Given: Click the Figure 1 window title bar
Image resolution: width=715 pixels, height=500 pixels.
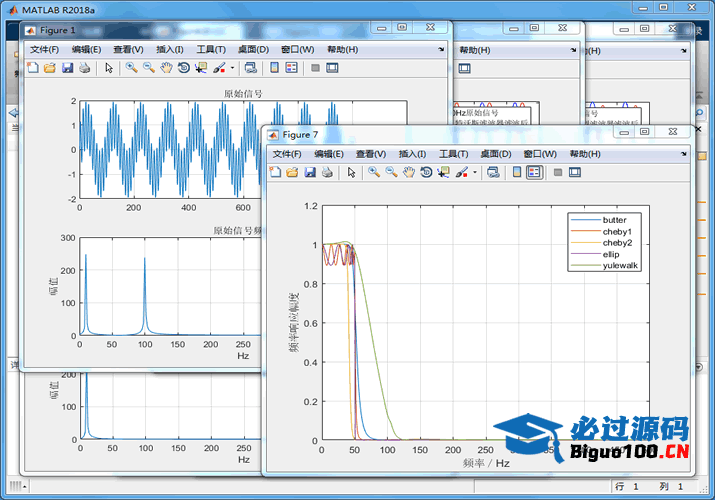Looking at the screenshot, I should point(200,30).
